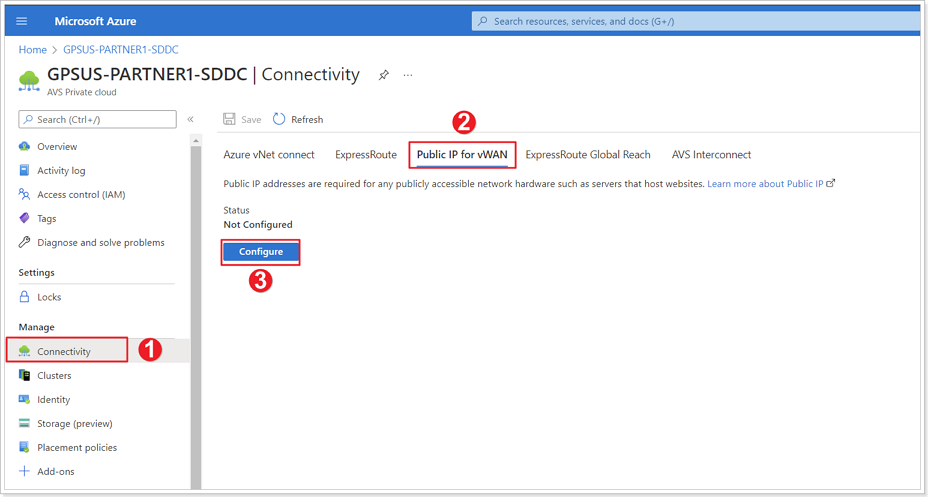Click the plus icon for Add-ons
Viewport: 928px width, 497px height.
pos(24,472)
